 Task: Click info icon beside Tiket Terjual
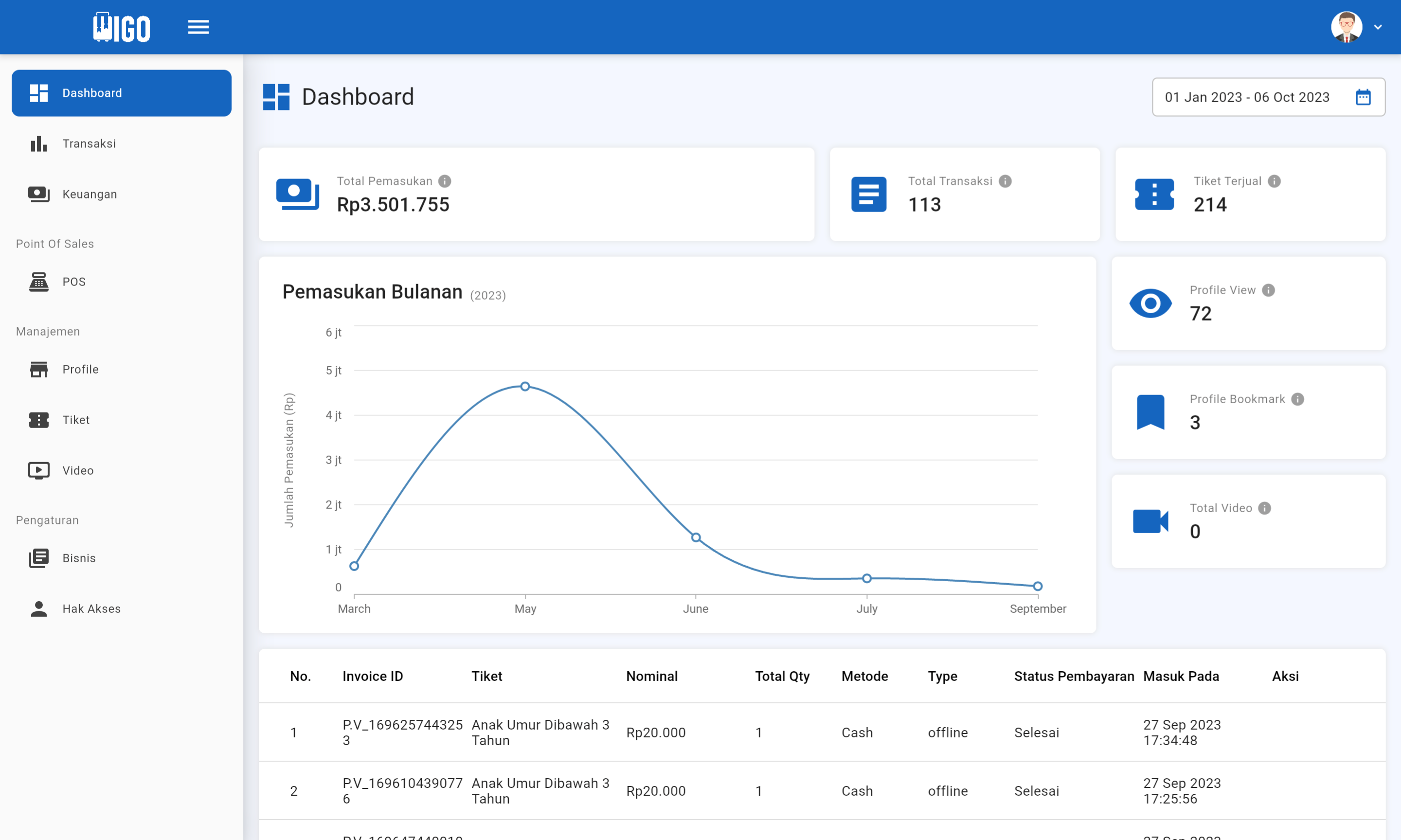pyautogui.click(x=1274, y=181)
